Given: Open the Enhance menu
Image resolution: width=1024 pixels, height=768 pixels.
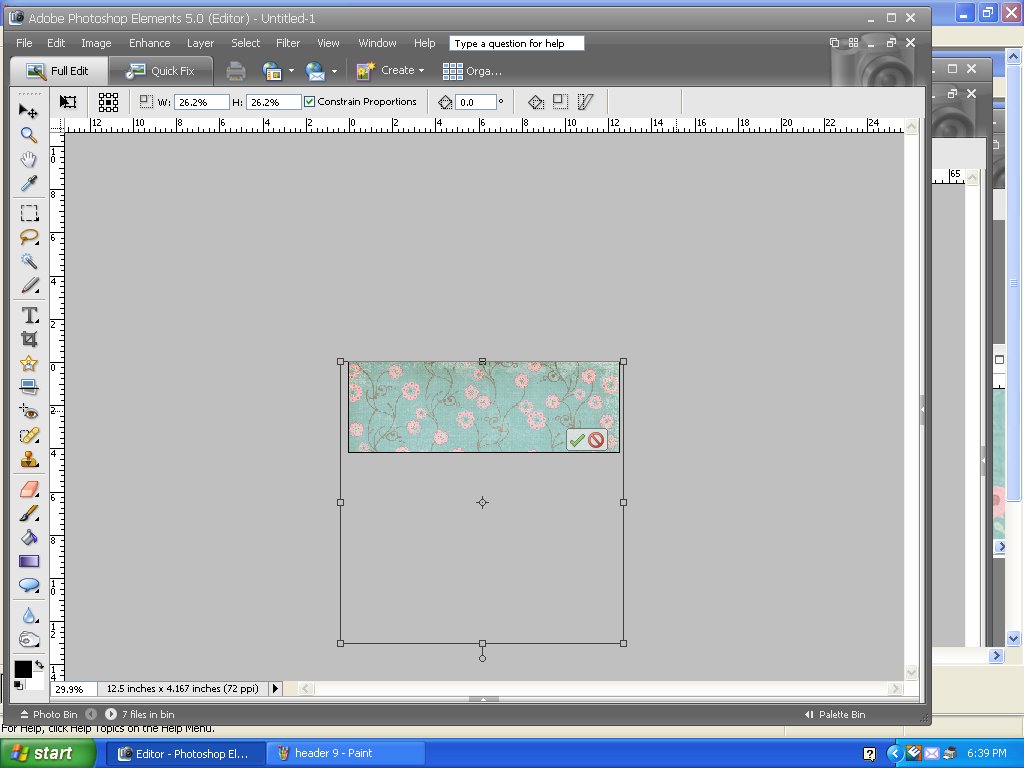Looking at the screenshot, I should (x=150, y=43).
